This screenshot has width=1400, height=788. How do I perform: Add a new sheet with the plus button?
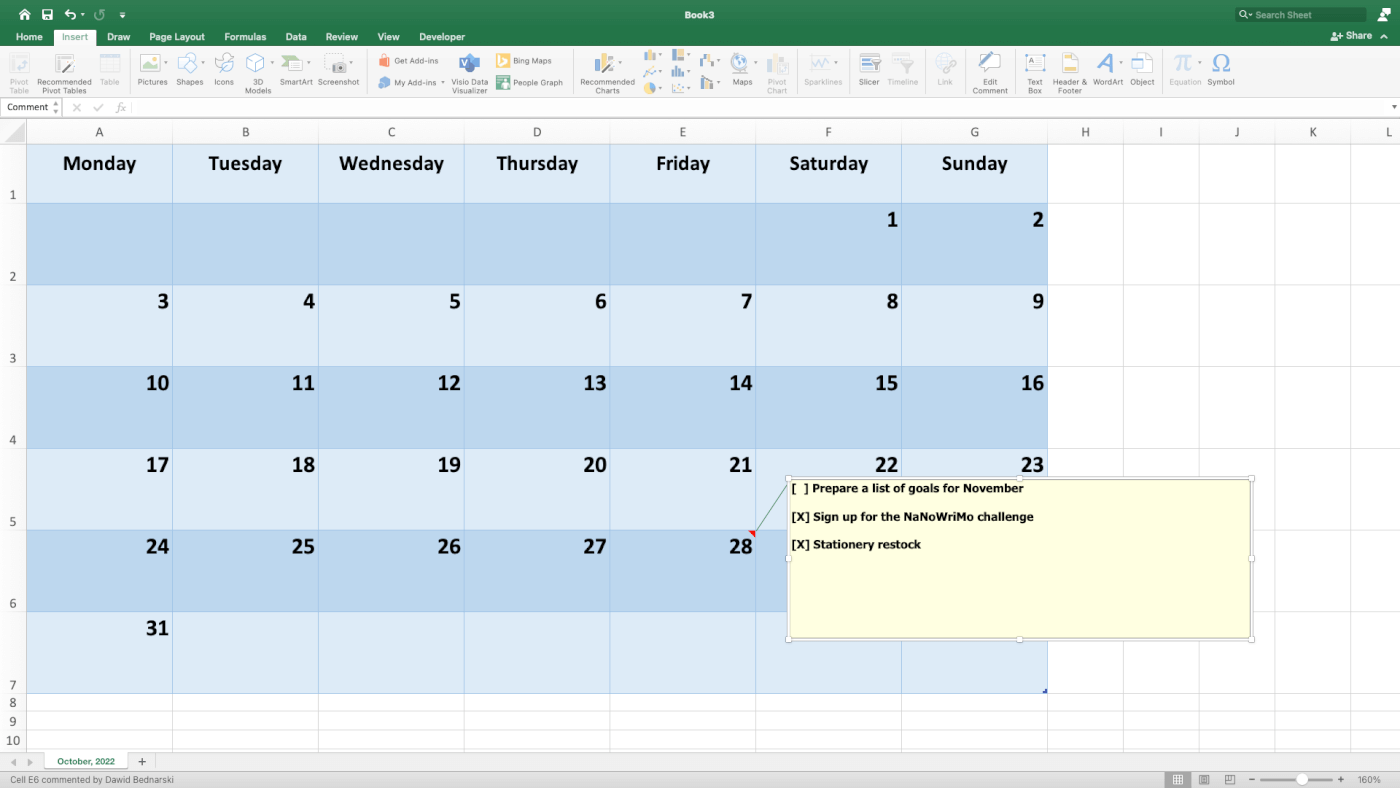tap(141, 761)
